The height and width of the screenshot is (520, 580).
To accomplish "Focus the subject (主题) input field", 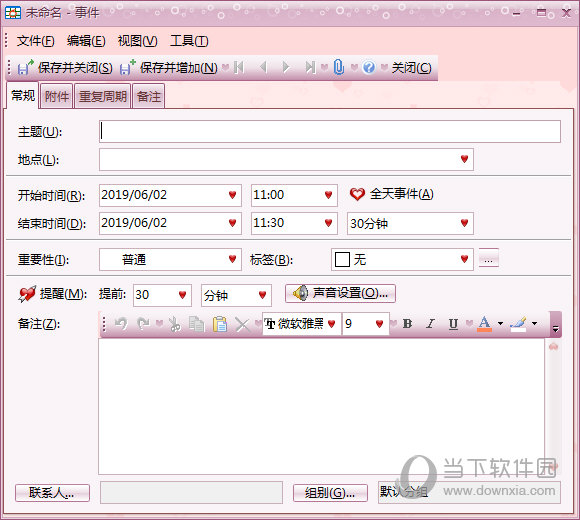I will [330, 131].
